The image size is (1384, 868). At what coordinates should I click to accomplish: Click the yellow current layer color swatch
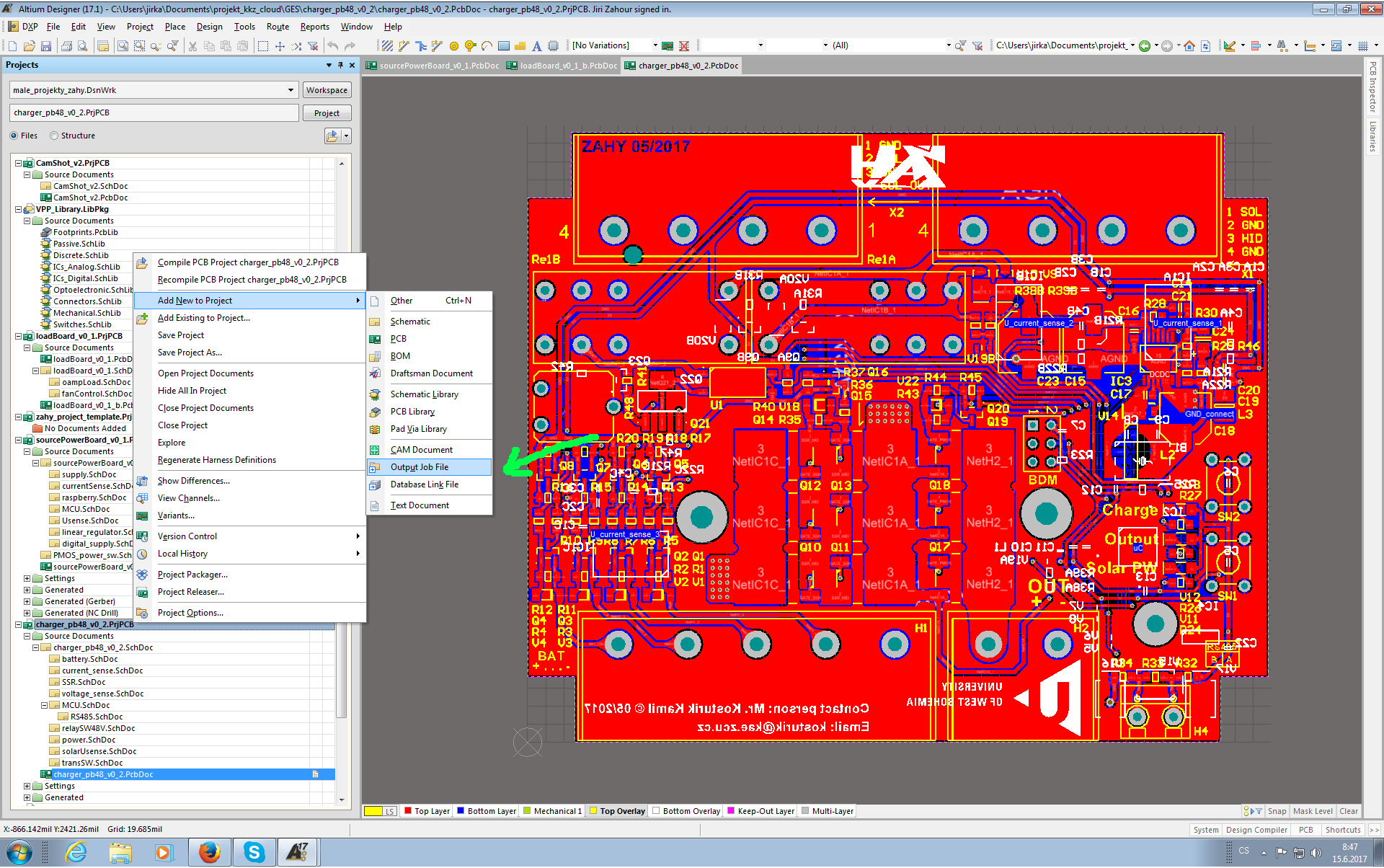click(373, 811)
